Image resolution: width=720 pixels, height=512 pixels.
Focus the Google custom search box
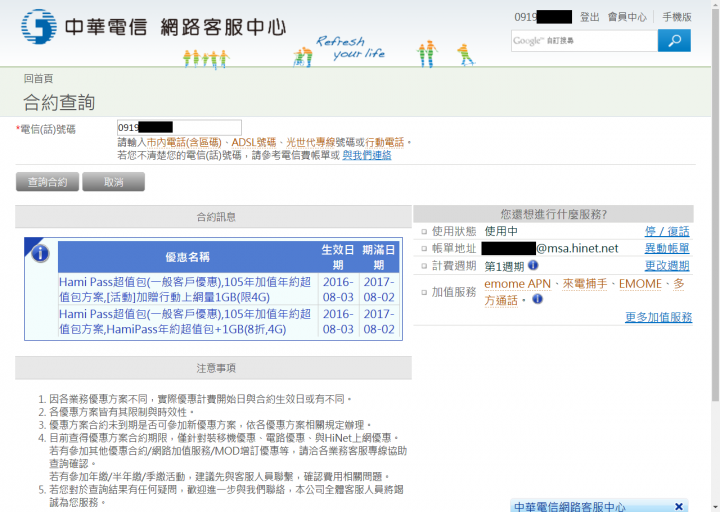click(584, 41)
